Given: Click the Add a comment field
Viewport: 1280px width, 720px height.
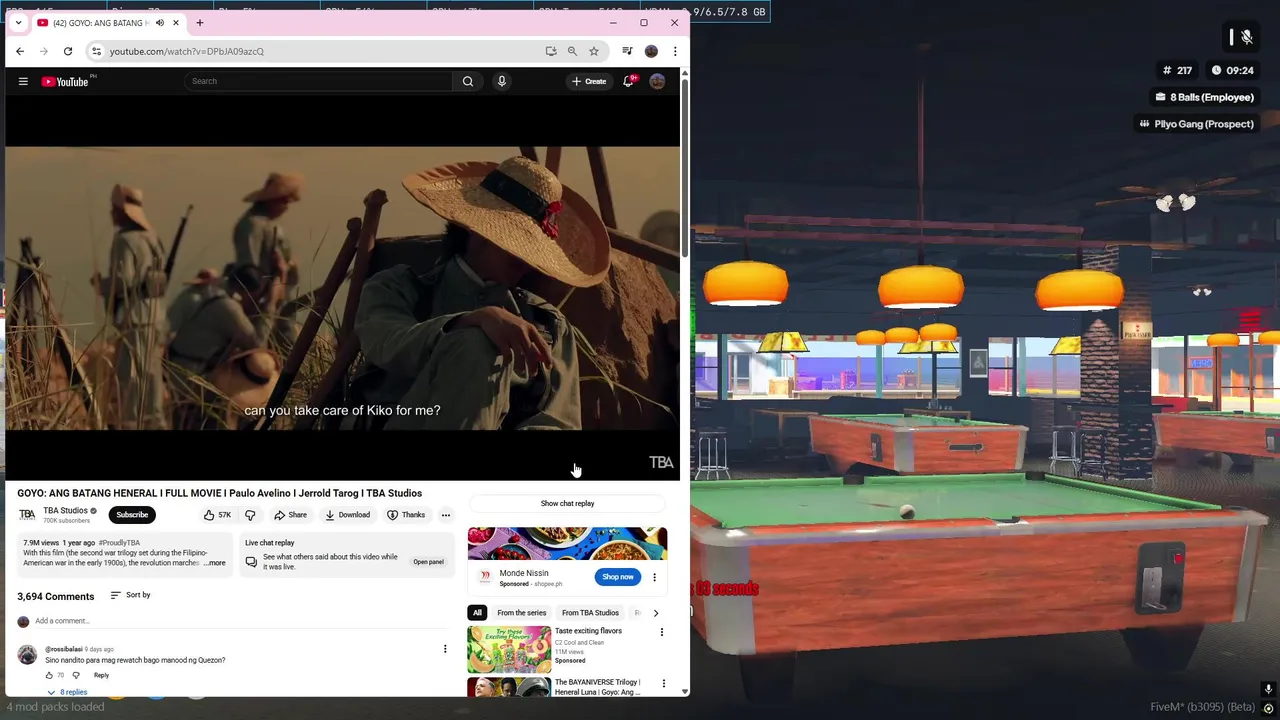Looking at the screenshot, I should pos(240,621).
